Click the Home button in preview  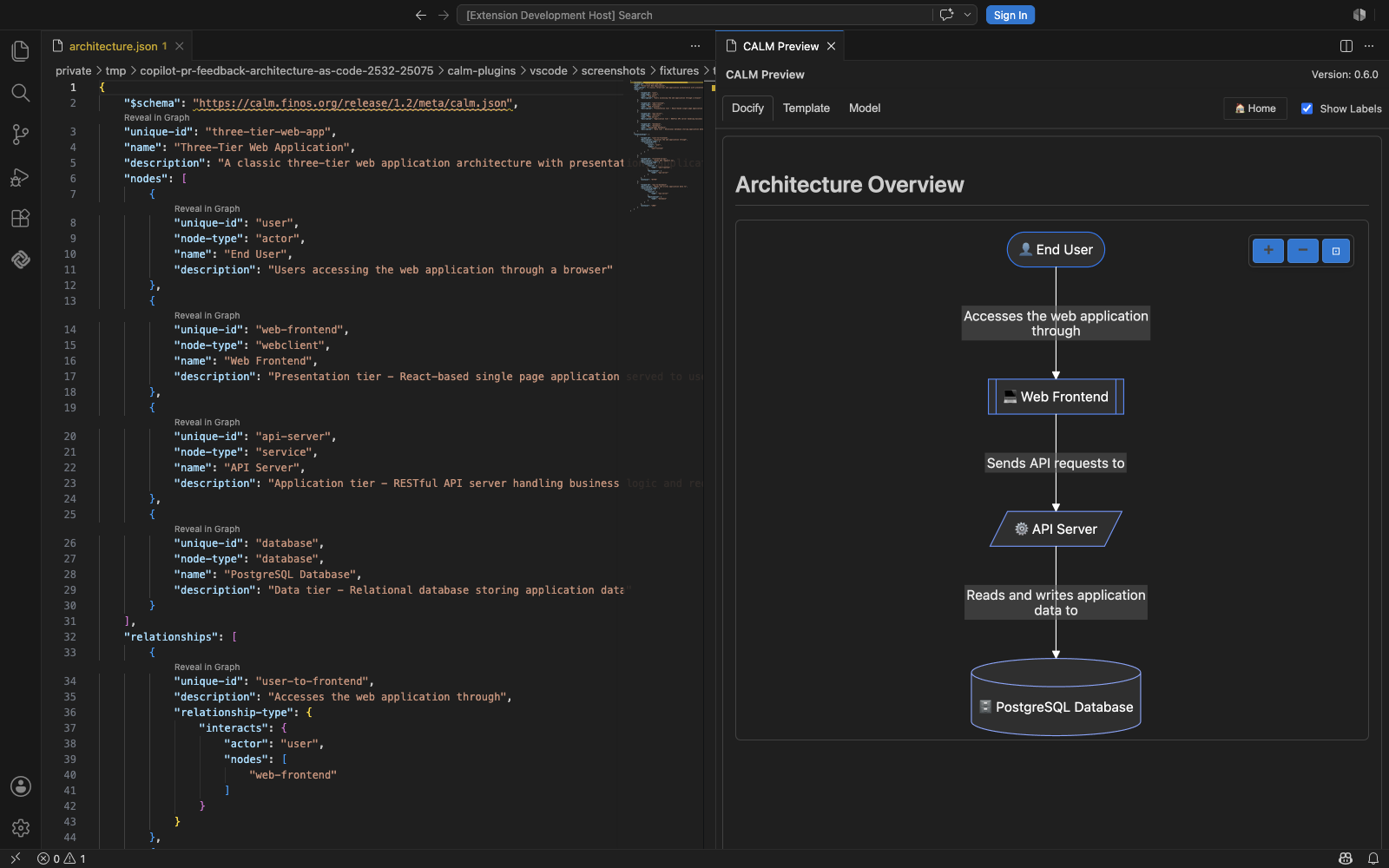[x=1255, y=108]
